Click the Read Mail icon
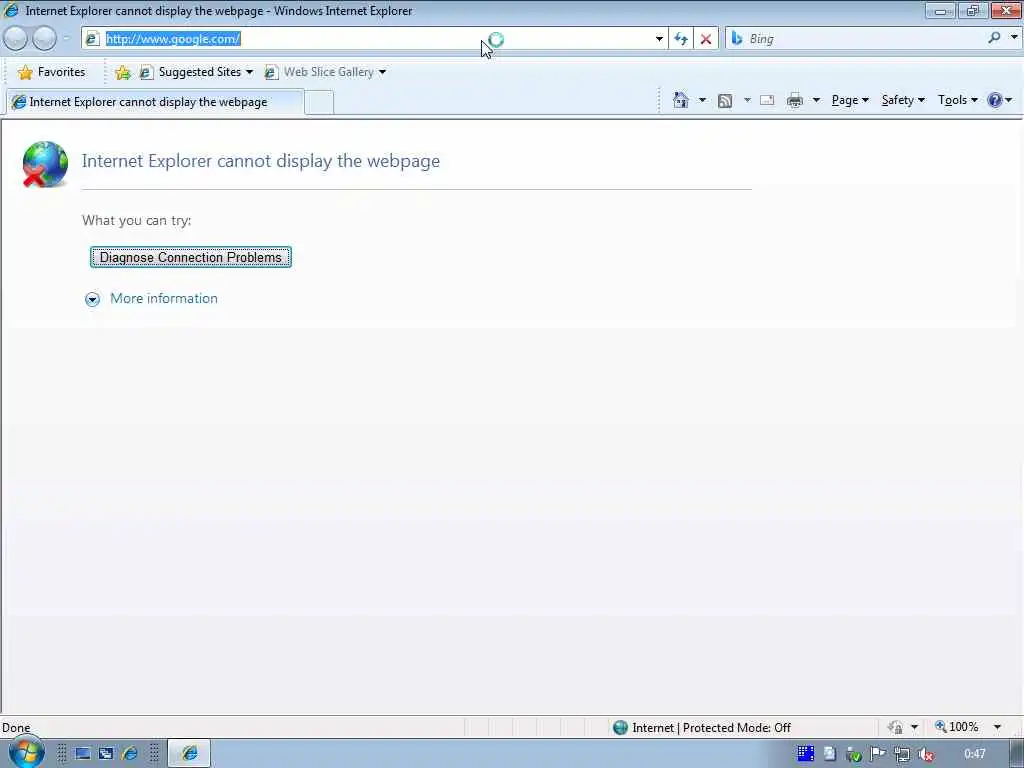This screenshot has height=768, width=1024. pyautogui.click(x=767, y=100)
